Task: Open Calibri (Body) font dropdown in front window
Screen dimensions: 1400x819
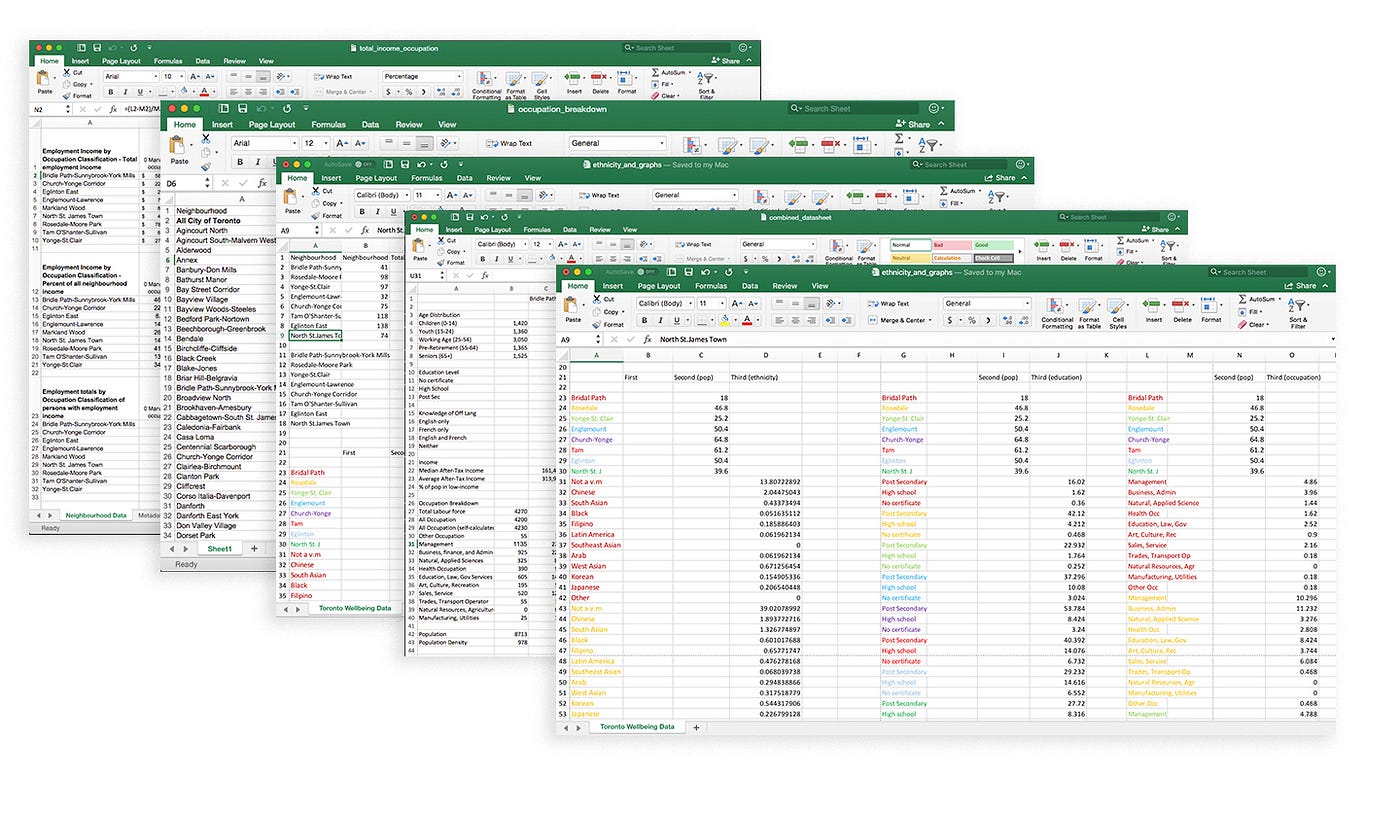Action: [665, 303]
